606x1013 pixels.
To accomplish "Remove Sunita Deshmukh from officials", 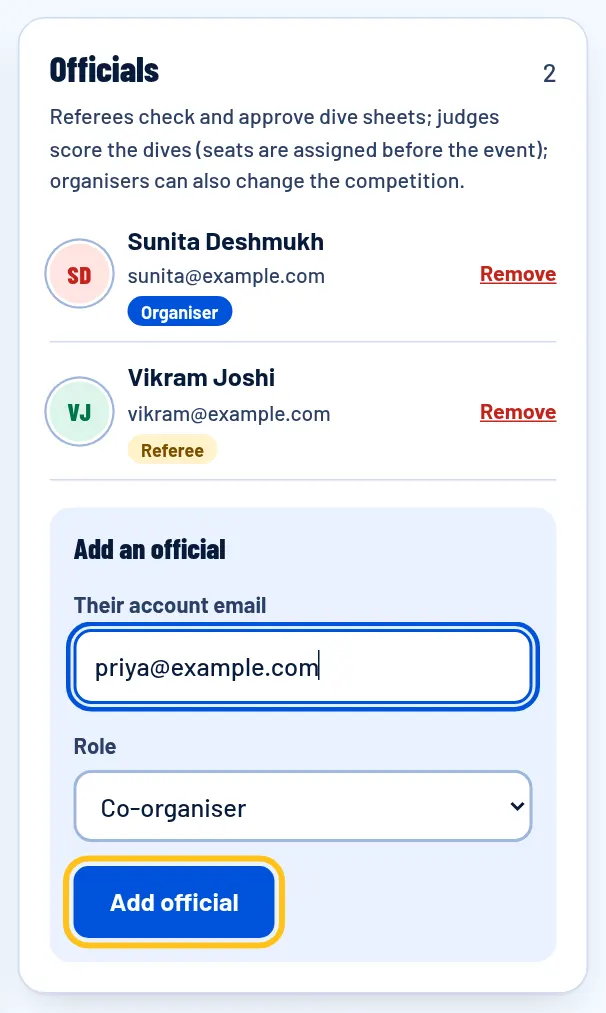I will point(517,274).
